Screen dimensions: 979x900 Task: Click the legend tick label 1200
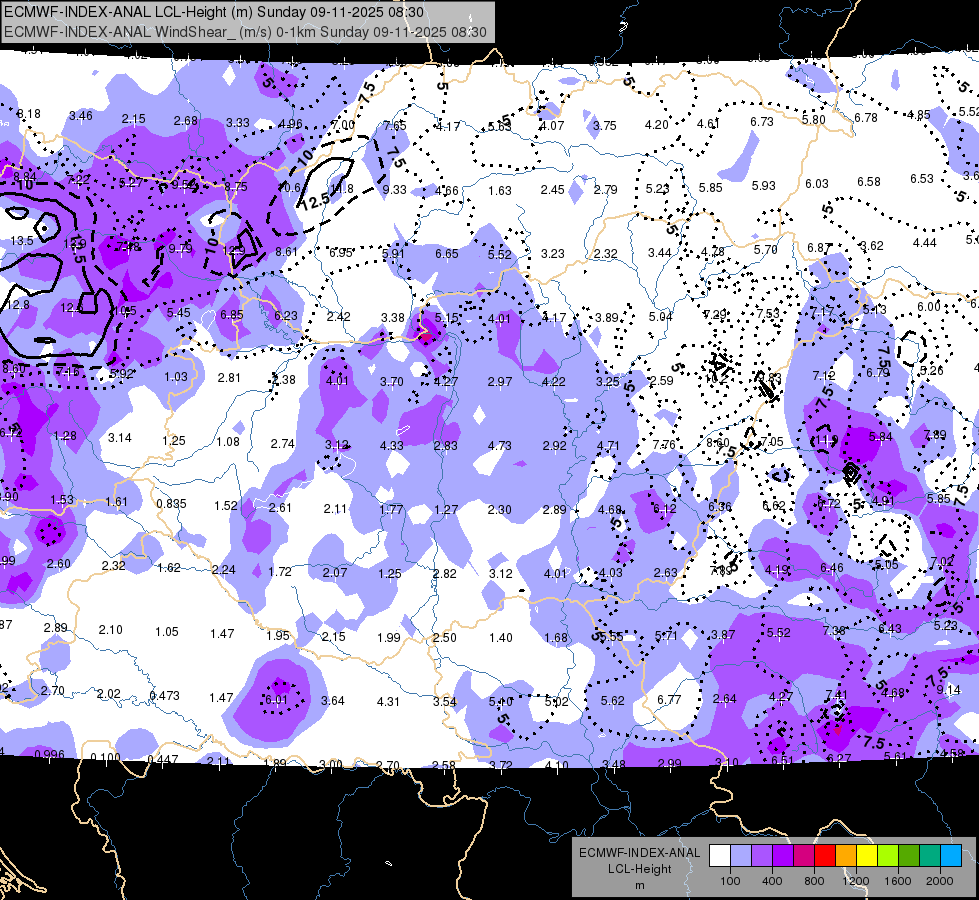[x=855, y=881]
